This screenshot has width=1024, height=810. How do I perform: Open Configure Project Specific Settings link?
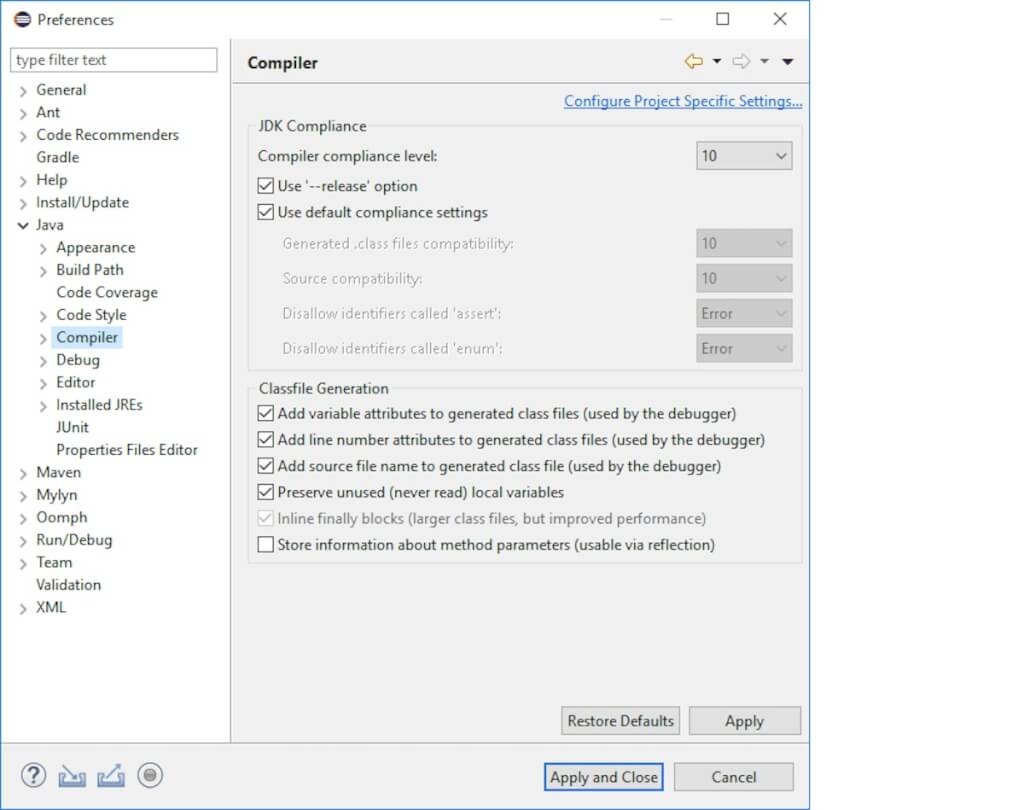[x=683, y=101]
